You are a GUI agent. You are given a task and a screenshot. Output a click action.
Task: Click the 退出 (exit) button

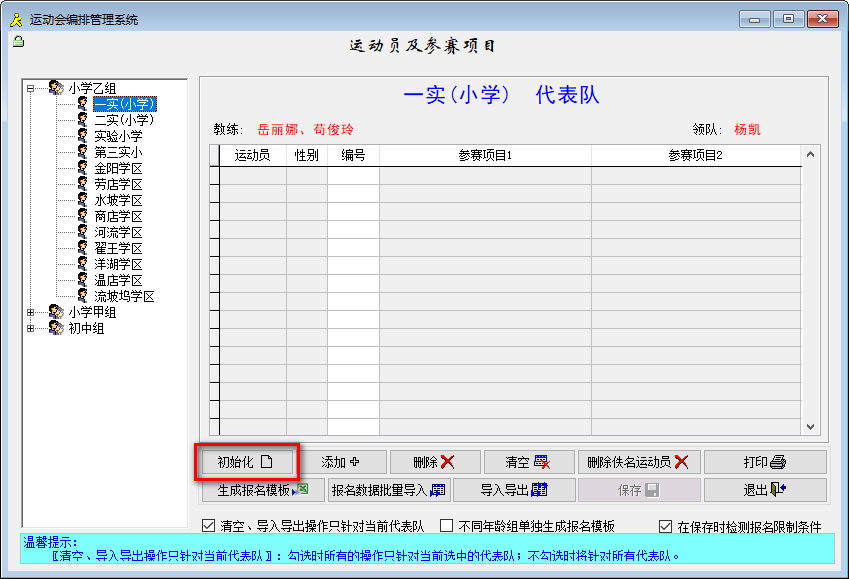[764, 490]
